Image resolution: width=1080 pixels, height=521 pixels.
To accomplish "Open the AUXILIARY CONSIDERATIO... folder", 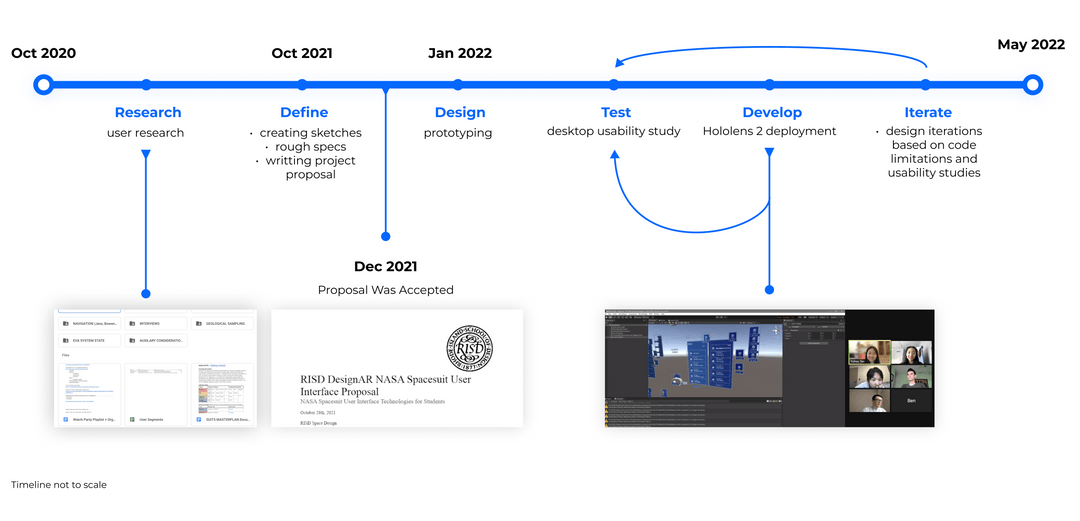I will coord(156,340).
